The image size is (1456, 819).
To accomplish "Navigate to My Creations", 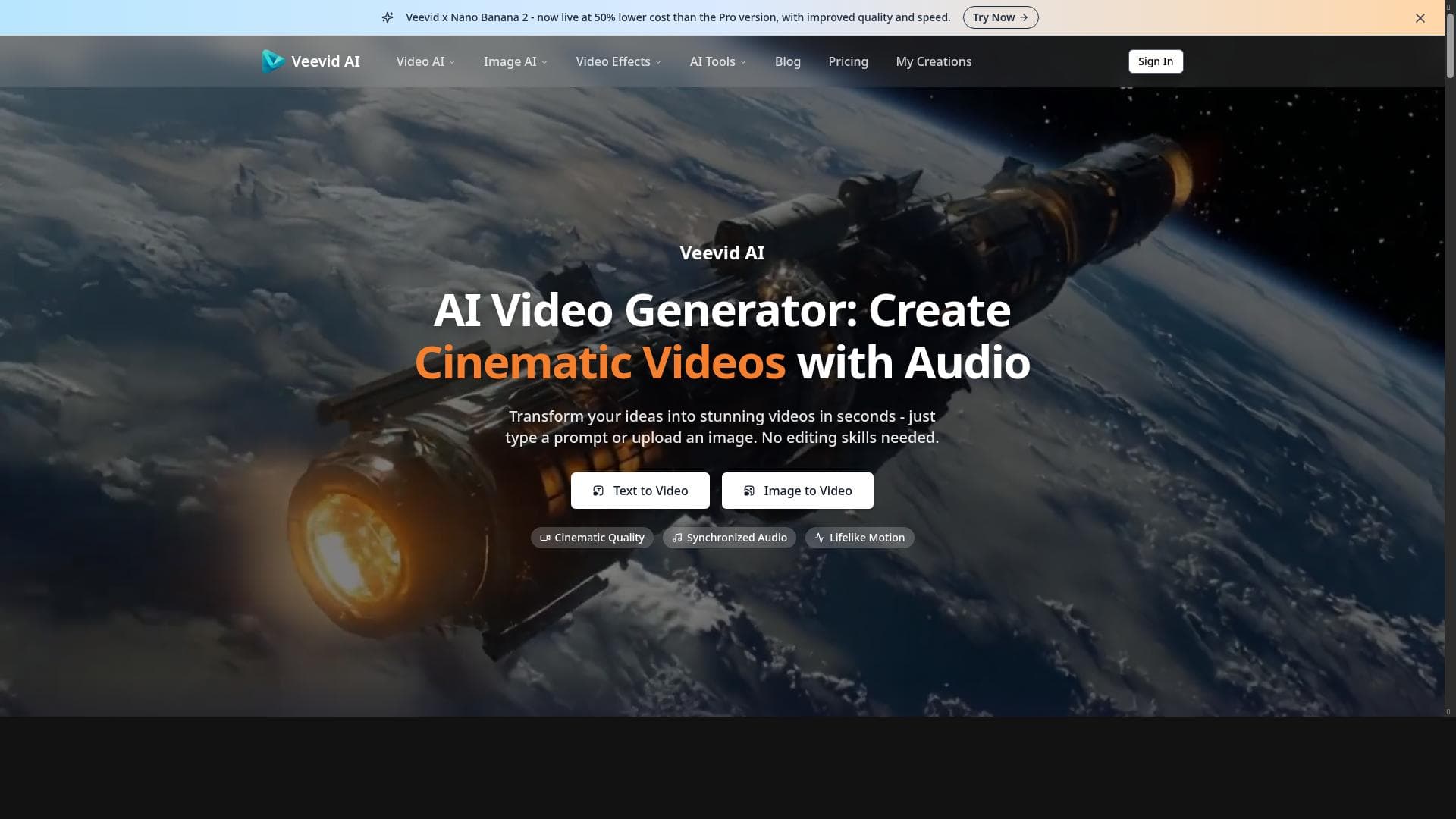I will 933,61.
